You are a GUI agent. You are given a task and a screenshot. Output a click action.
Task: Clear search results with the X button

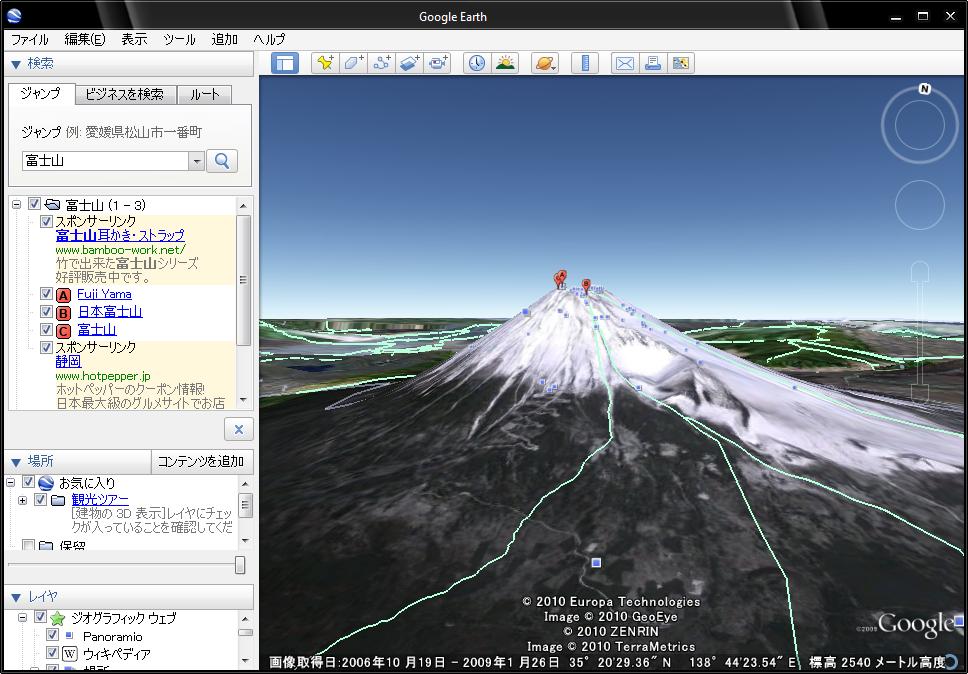click(239, 429)
